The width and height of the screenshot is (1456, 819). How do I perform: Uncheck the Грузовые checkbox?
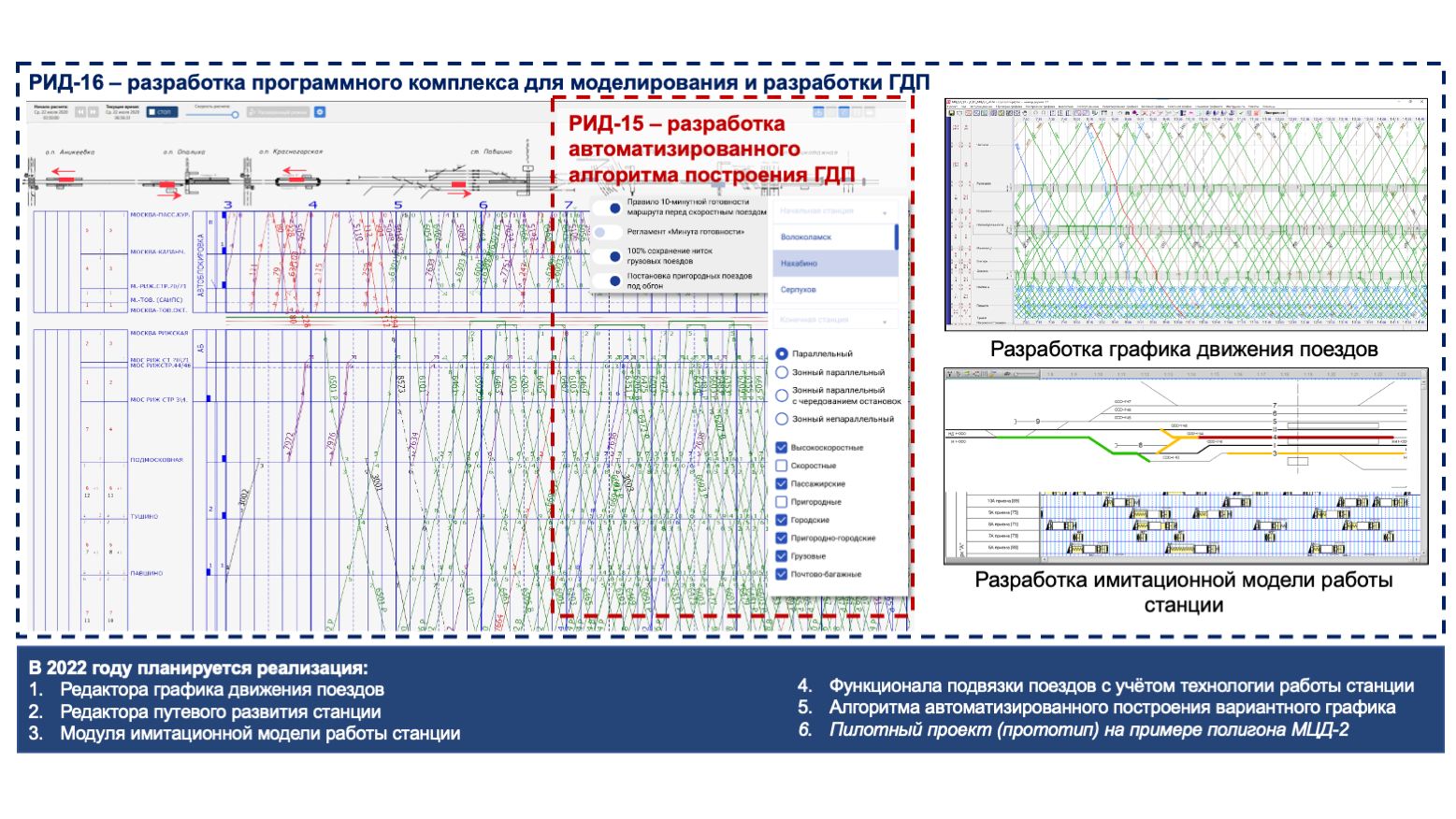[x=782, y=555]
